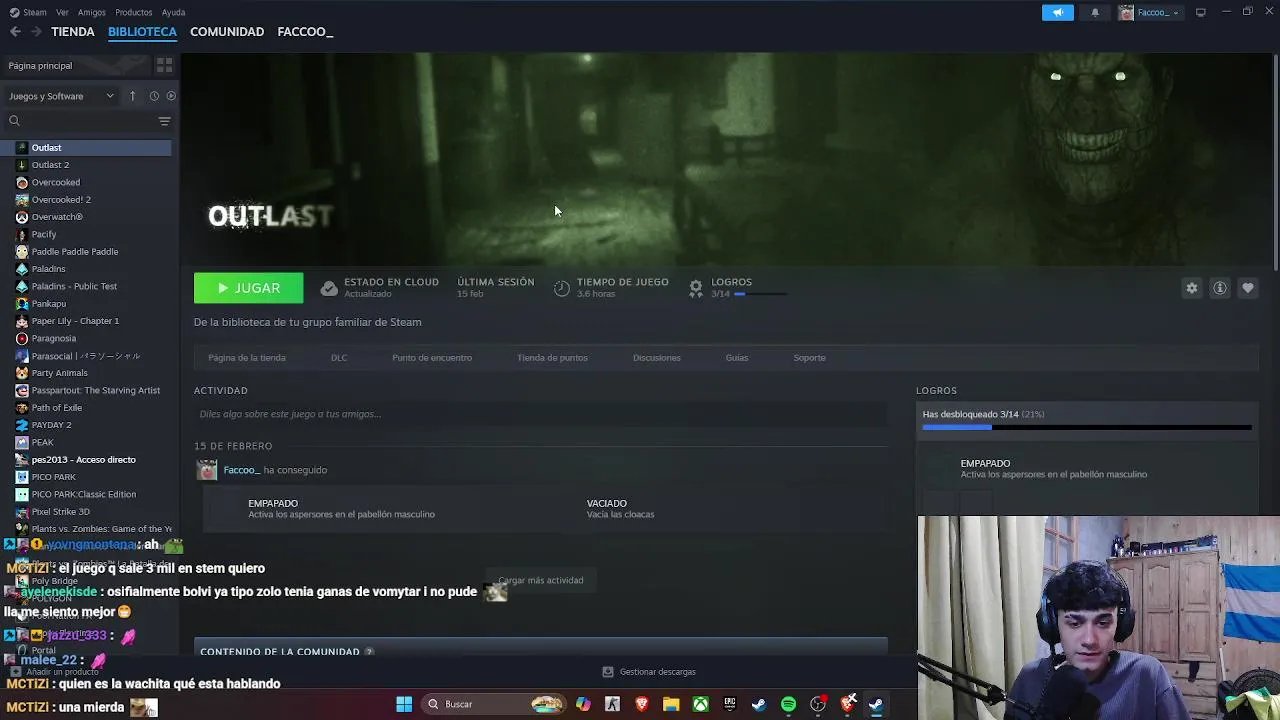Screen dimensions: 1280x720
Task: Click Faccoo_ user name in activity
Action: pos(242,470)
